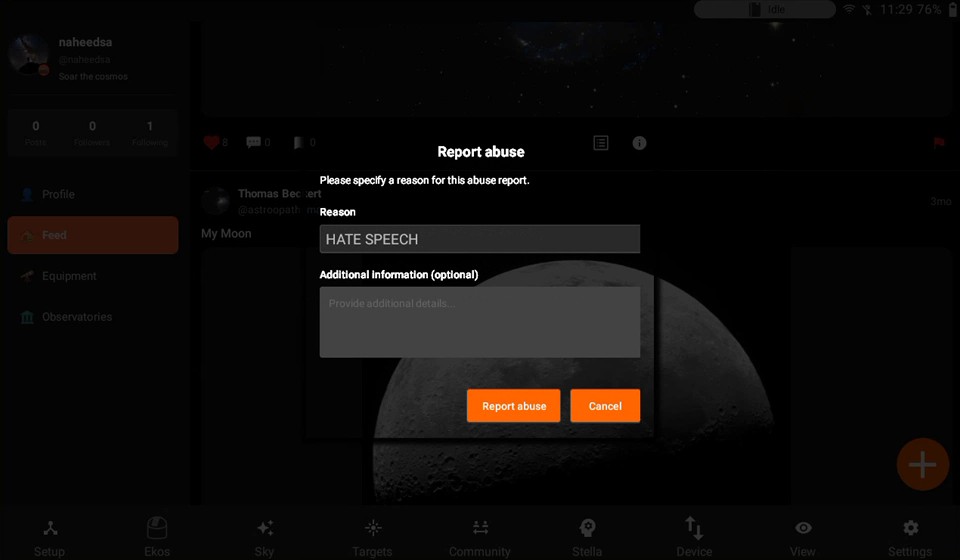Viewport: 960px width, 560px height.
Task: Click the red flag report icon
Action: pos(939,143)
